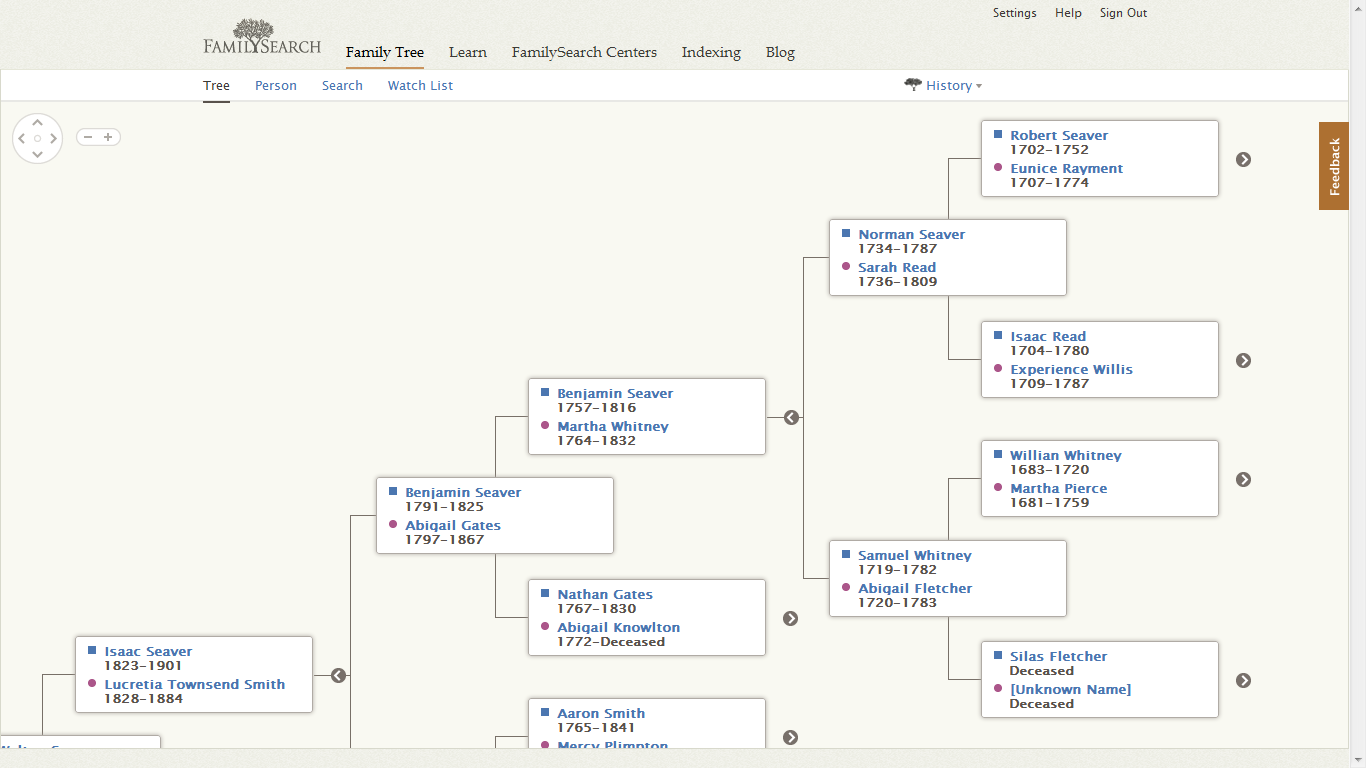Screen dimensions: 1366x768
Task: Open the Feedback side tab
Action: click(1334, 166)
